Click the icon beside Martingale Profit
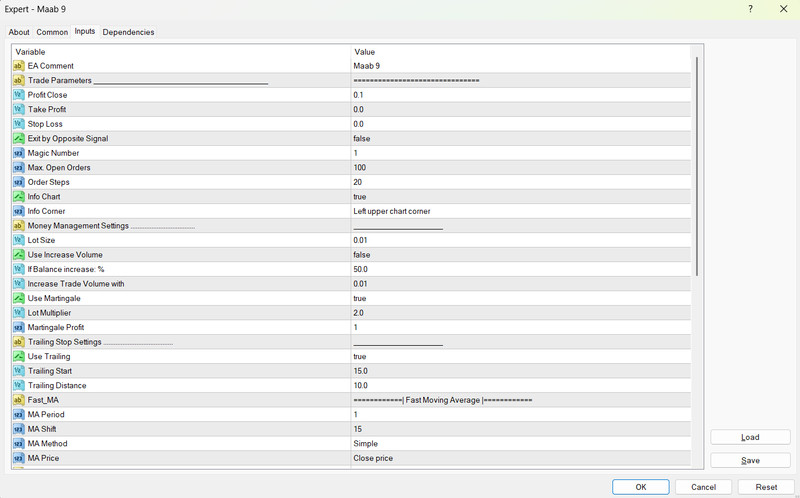Viewport: 800px width, 498px height. pos(18,328)
